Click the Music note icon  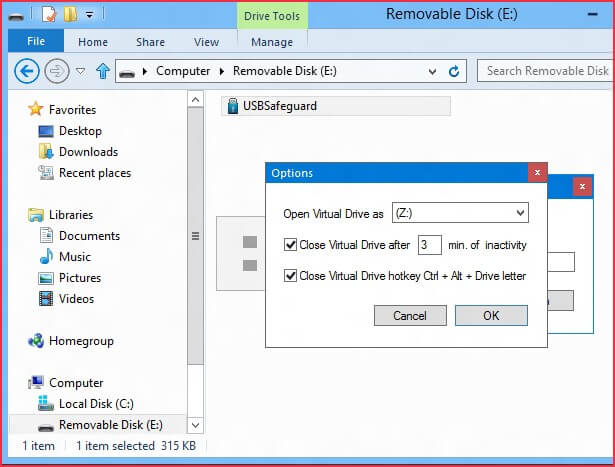(46, 256)
